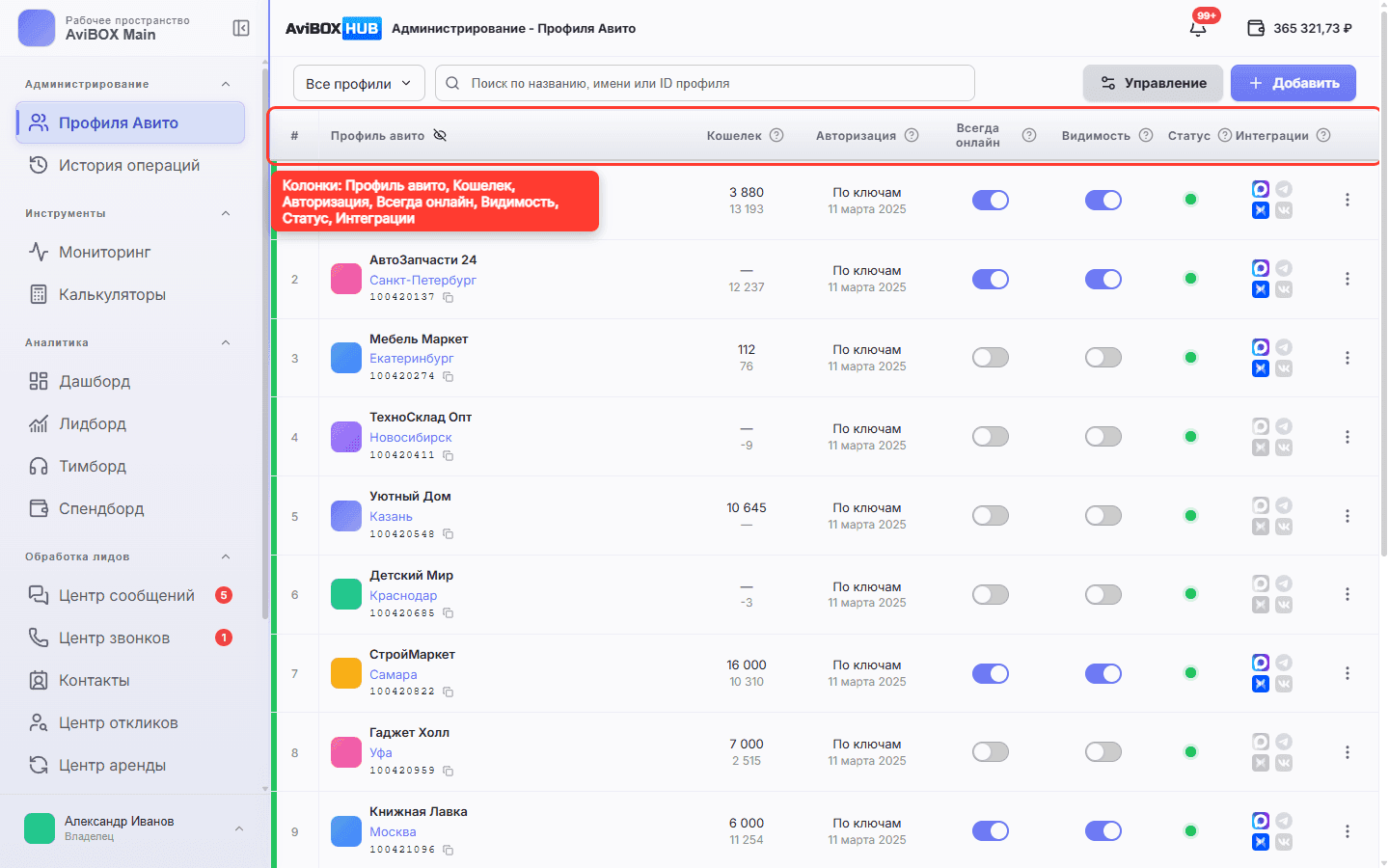This screenshot has width=1389, height=868.
Task: Click the pink avatar of Гаджет Холл
Action: coord(346,752)
